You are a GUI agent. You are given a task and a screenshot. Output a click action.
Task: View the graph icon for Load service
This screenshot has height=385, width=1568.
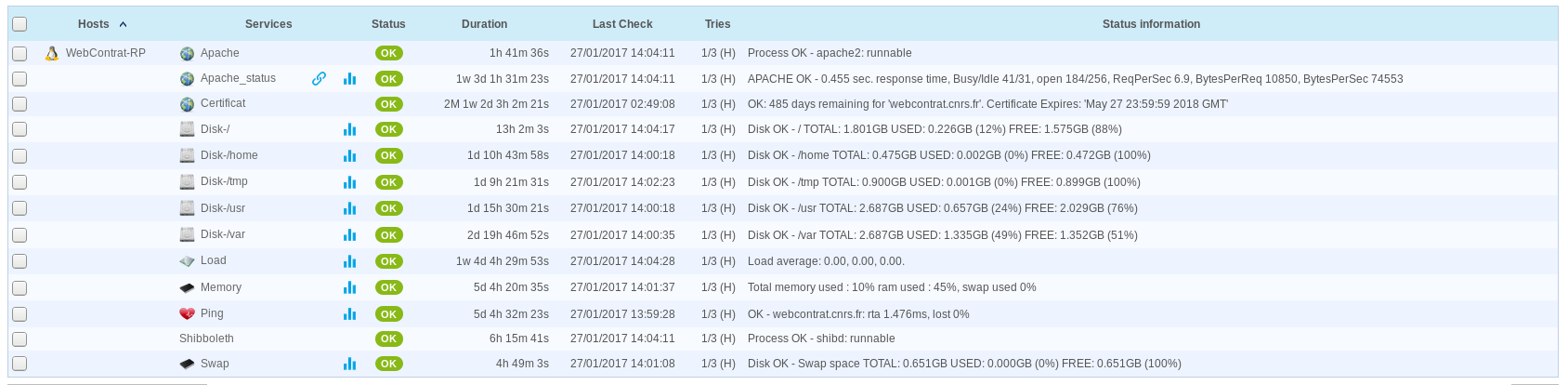[349, 261]
